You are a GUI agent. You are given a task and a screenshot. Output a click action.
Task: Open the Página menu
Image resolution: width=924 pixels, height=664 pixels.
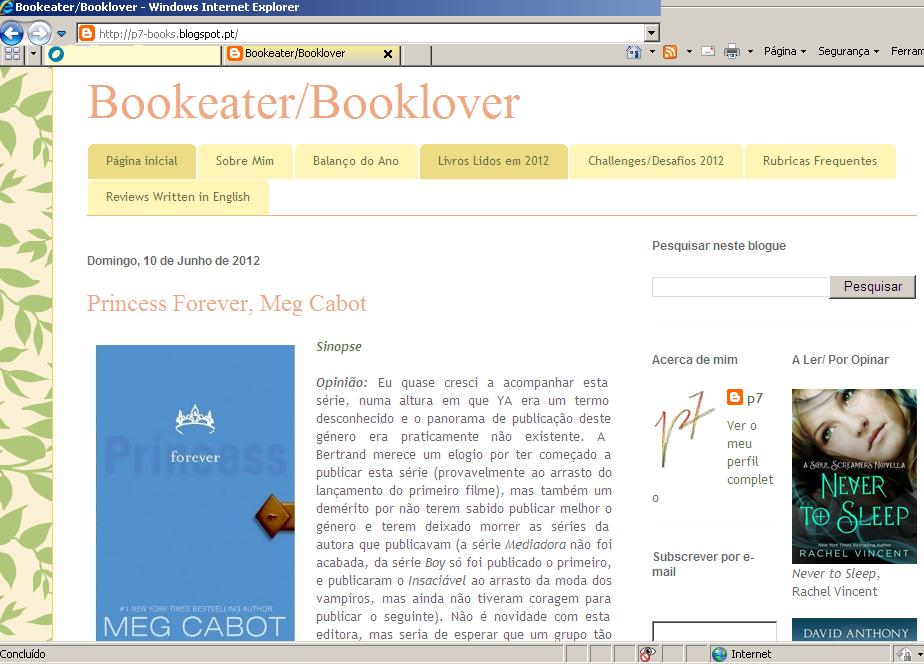pos(784,51)
